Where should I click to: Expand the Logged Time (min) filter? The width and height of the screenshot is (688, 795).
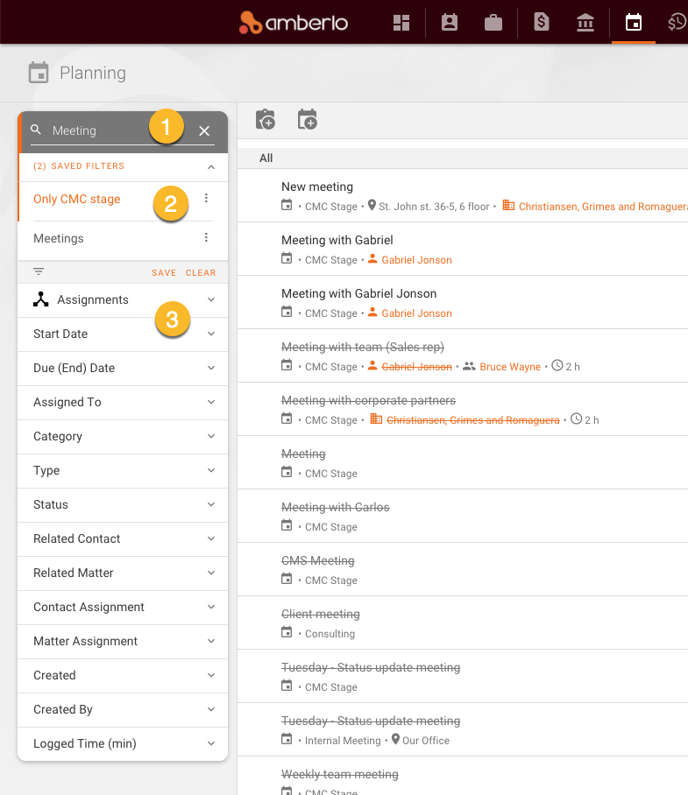[x=211, y=743]
